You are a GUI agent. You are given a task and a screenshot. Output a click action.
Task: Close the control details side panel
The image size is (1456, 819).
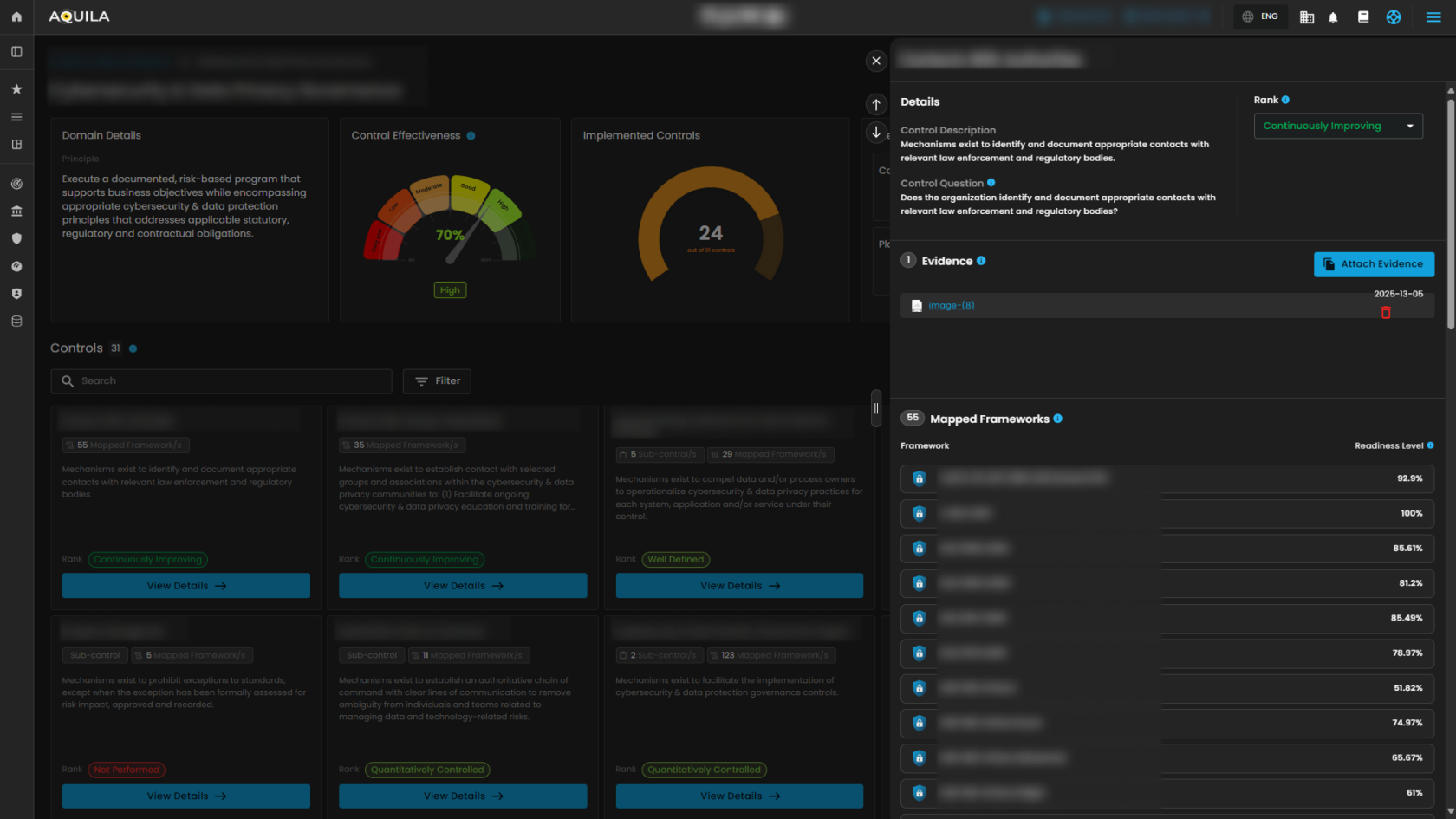[x=876, y=61]
